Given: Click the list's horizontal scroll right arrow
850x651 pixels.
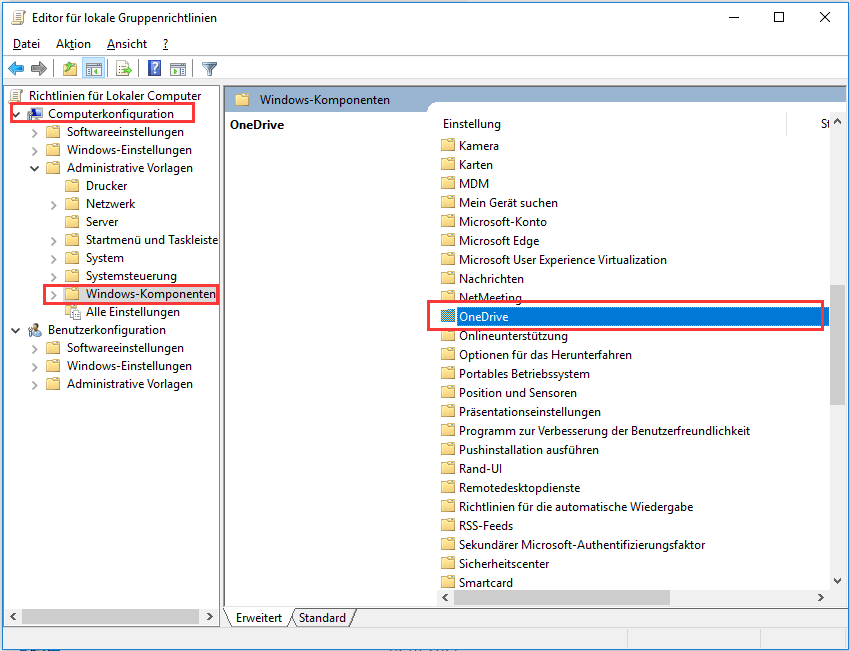Looking at the screenshot, I should [x=820, y=597].
